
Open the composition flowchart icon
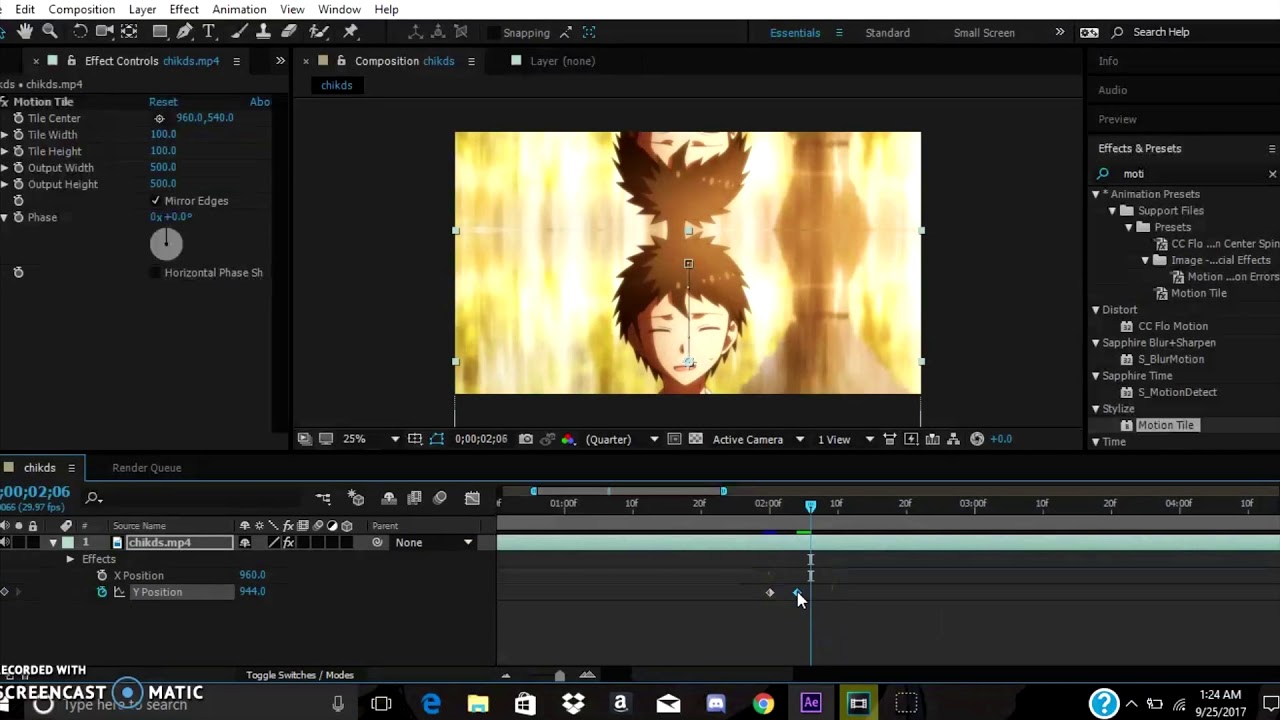coord(953,439)
